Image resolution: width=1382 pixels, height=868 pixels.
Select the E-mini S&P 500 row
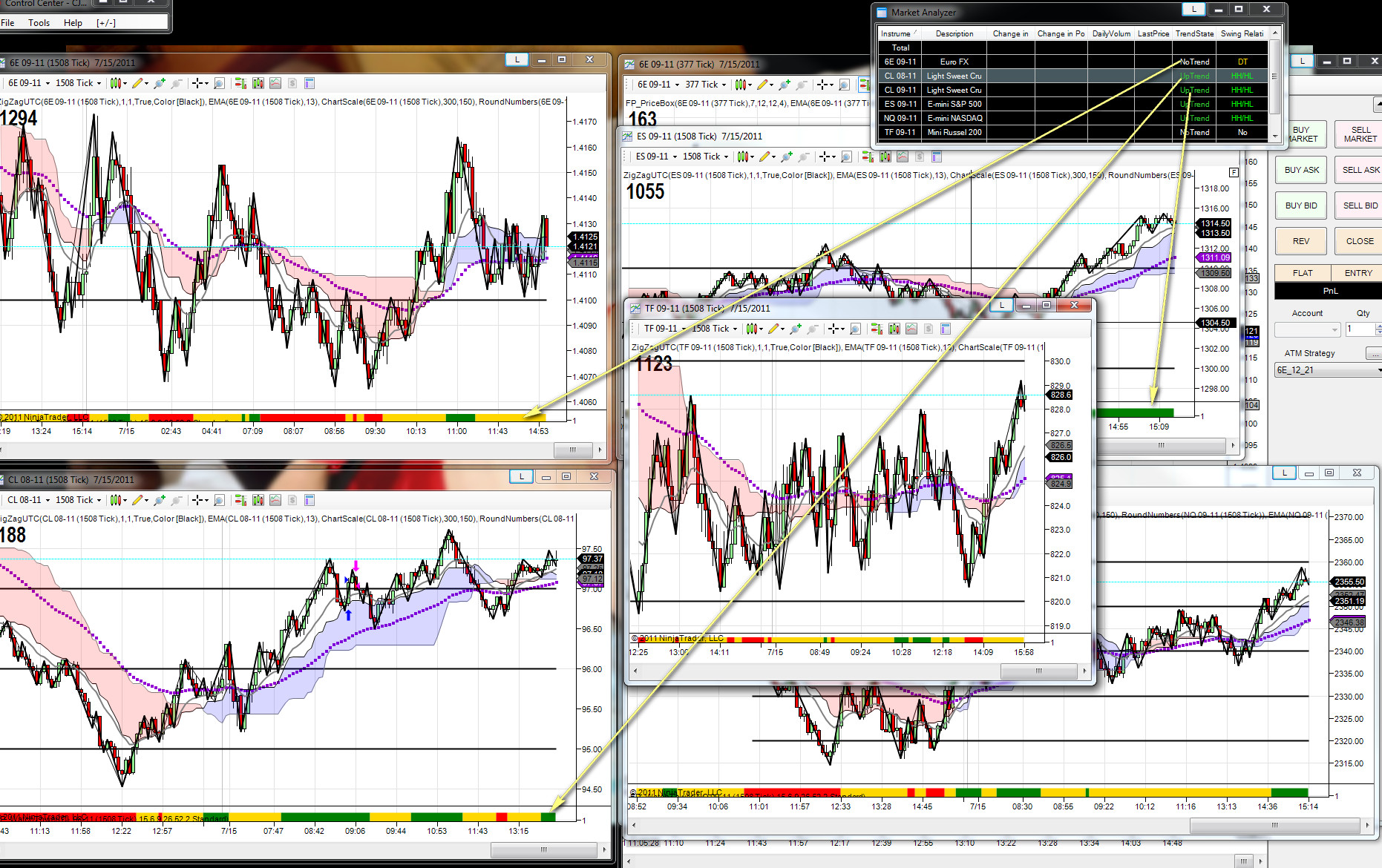tap(1075, 104)
